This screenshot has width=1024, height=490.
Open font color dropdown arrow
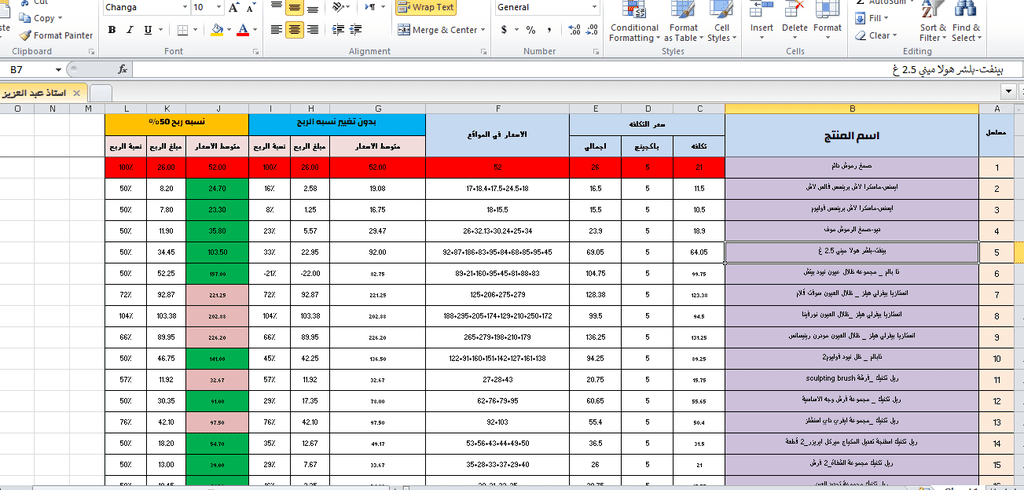click(255, 30)
